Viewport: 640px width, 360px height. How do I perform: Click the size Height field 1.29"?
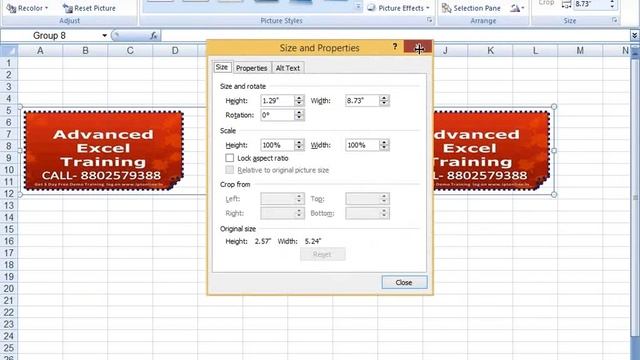pyautogui.click(x=277, y=100)
